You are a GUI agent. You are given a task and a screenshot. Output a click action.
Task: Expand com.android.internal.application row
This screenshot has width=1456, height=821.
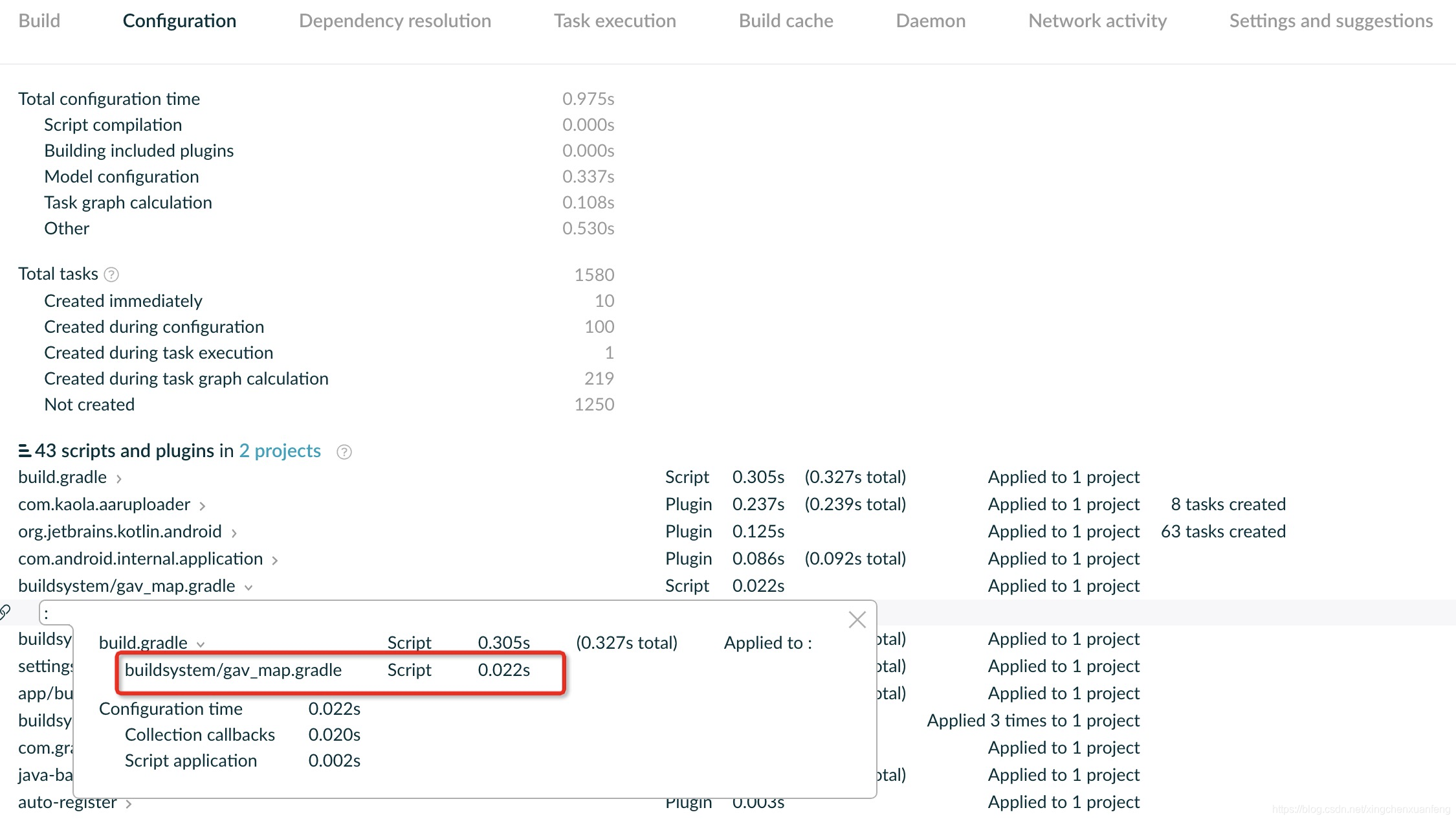(x=275, y=561)
